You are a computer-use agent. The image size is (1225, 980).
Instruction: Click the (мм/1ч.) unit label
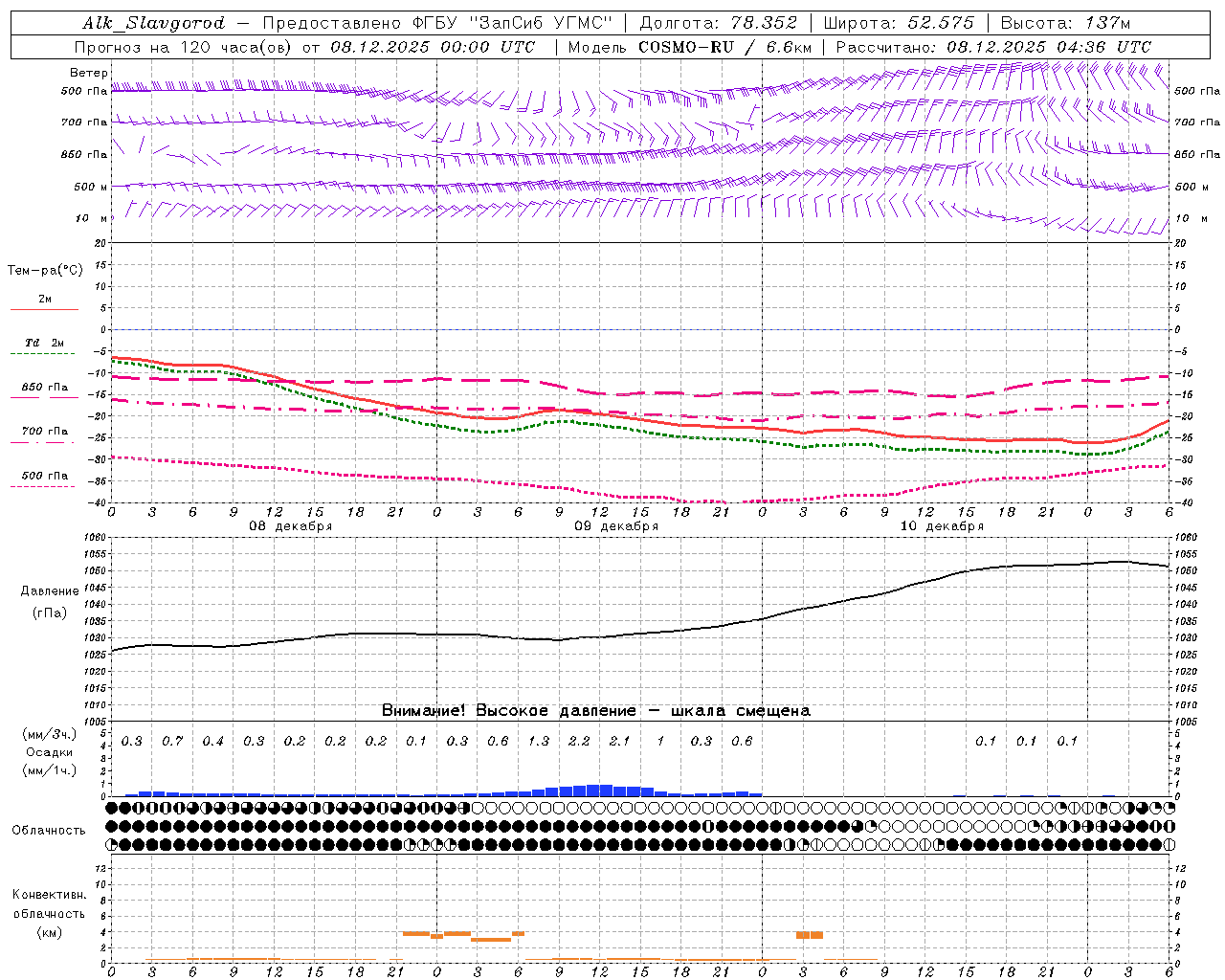(50, 770)
